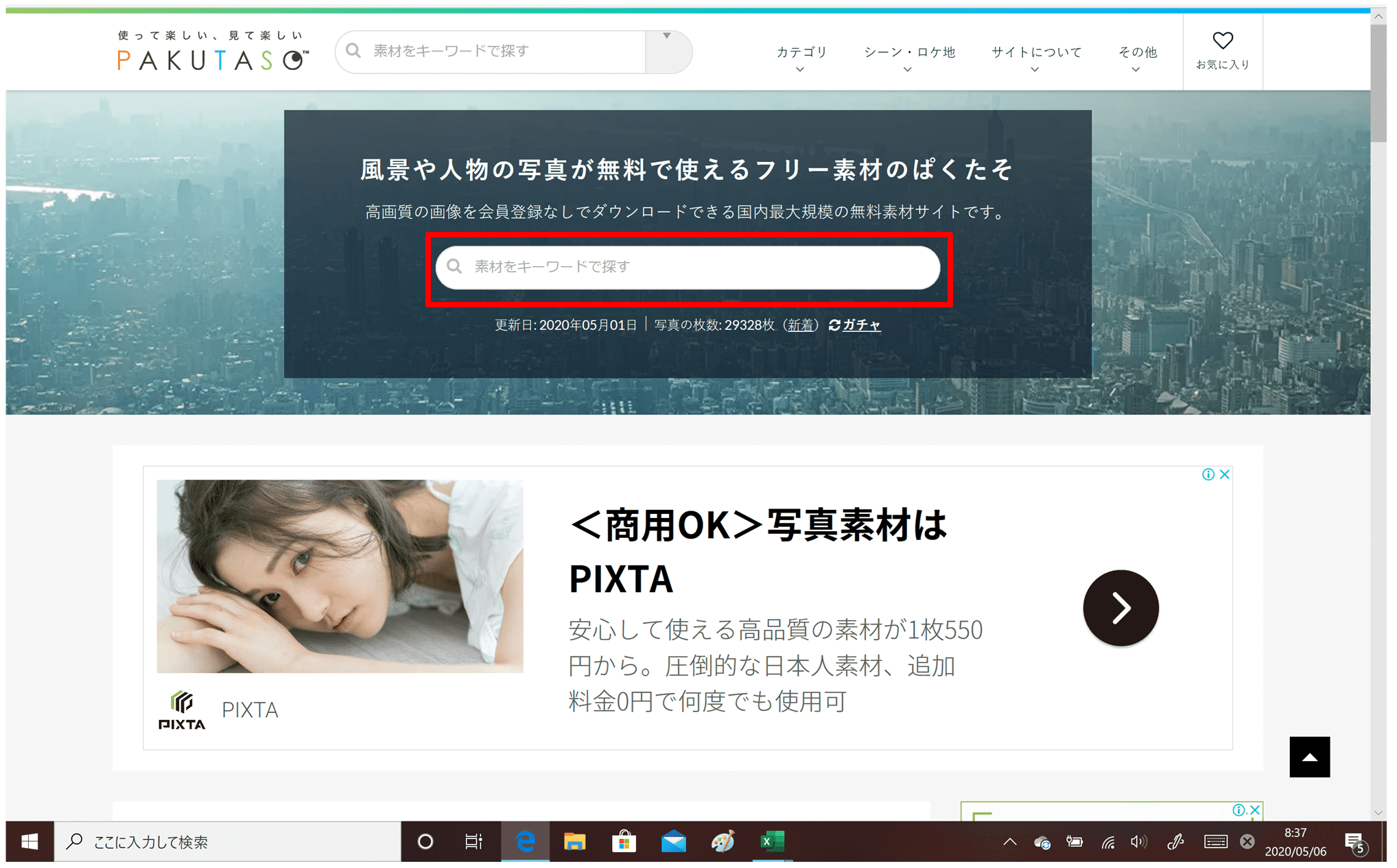1397x868 pixels.
Task: Open Mail app from taskbar
Action: pyautogui.click(x=673, y=841)
